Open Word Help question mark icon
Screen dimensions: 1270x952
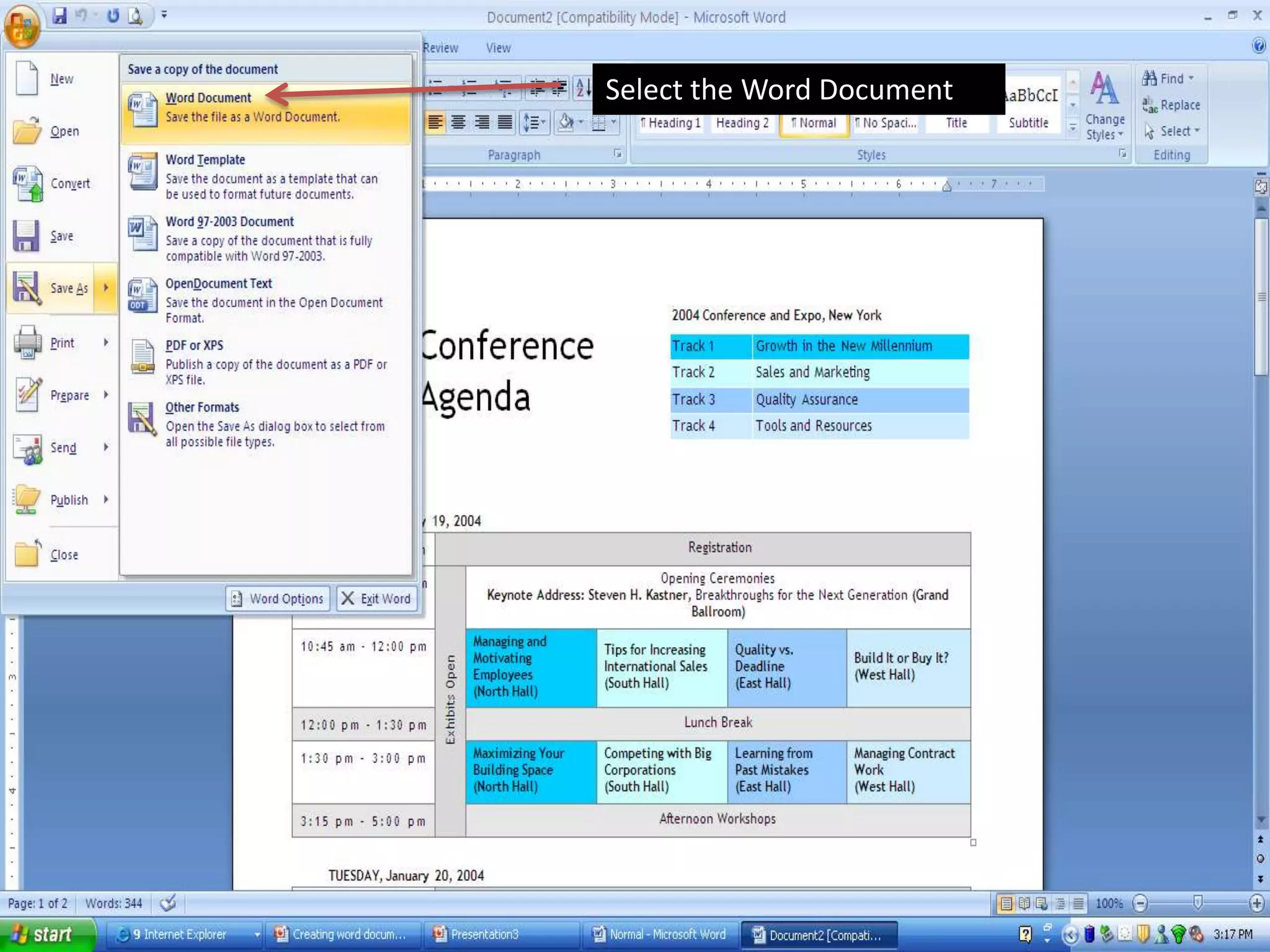(x=1258, y=45)
